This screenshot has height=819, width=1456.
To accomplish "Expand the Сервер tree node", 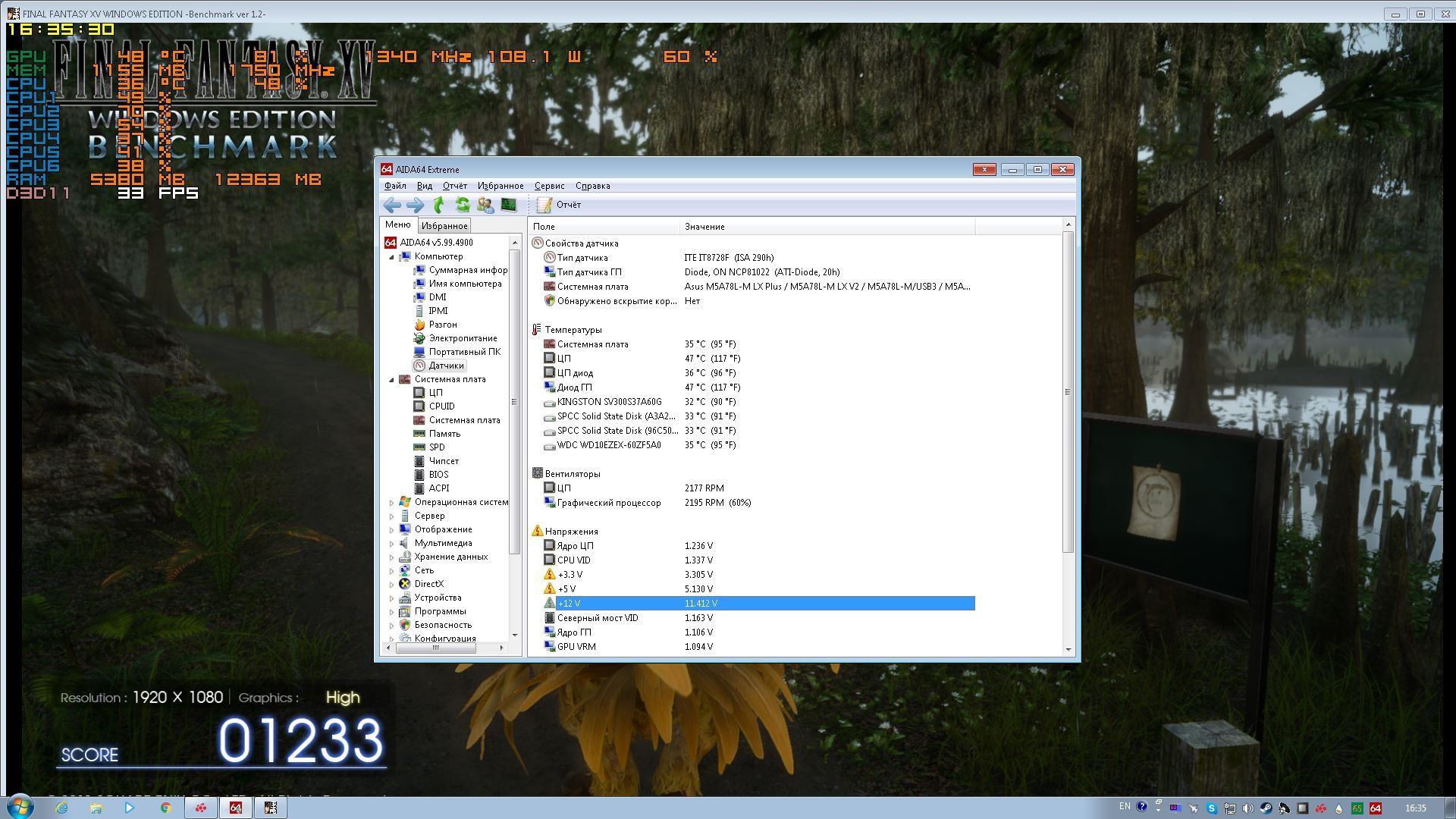I will pyautogui.click(x=392, y=516).
